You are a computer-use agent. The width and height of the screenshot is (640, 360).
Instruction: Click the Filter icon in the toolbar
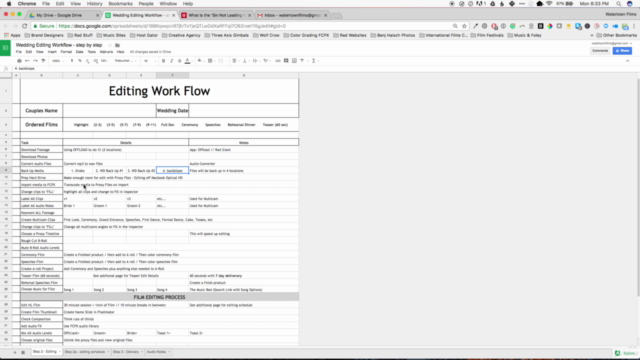click(302, 61)
